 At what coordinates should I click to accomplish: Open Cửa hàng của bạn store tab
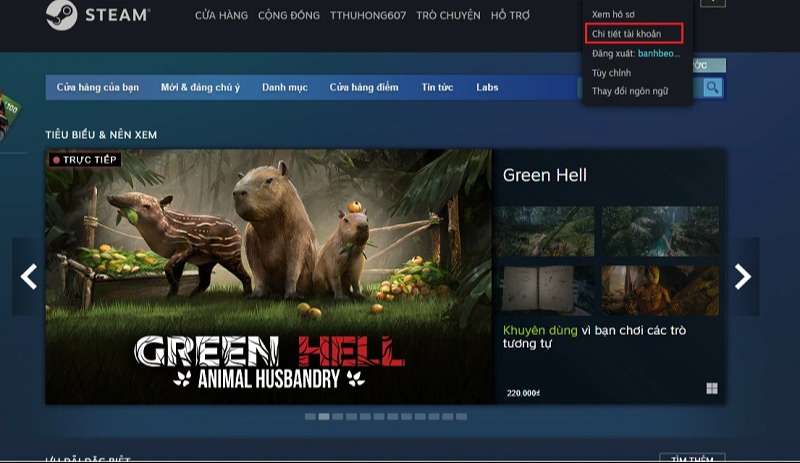coord(97,87)
